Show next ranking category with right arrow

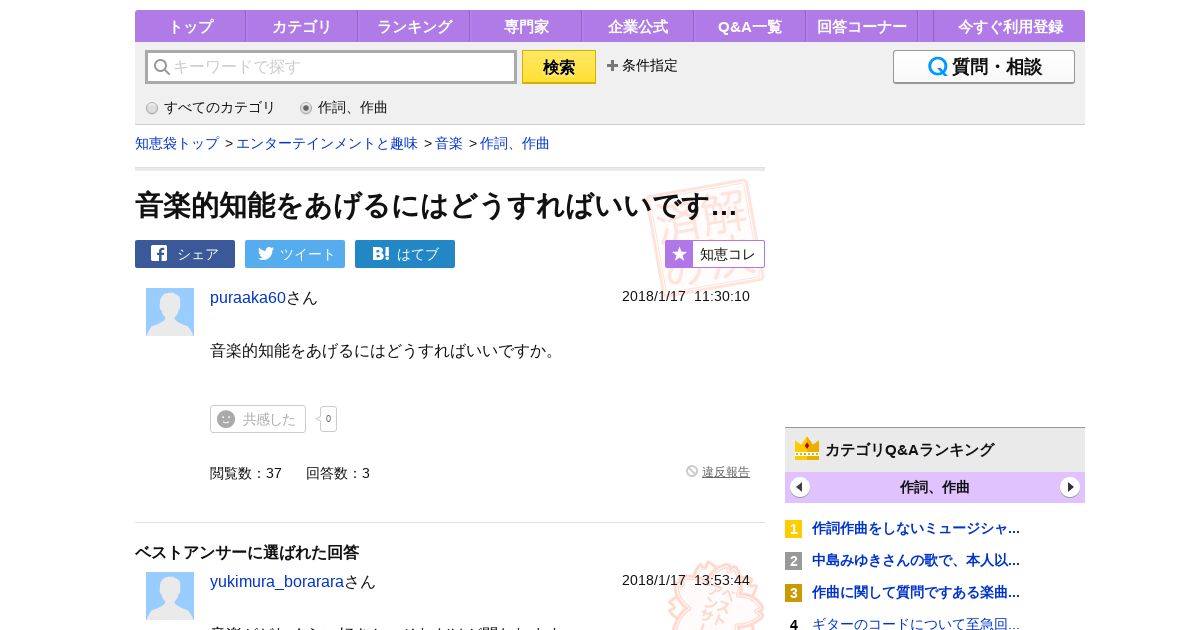pyautogui.click(x=1070, y=487)
